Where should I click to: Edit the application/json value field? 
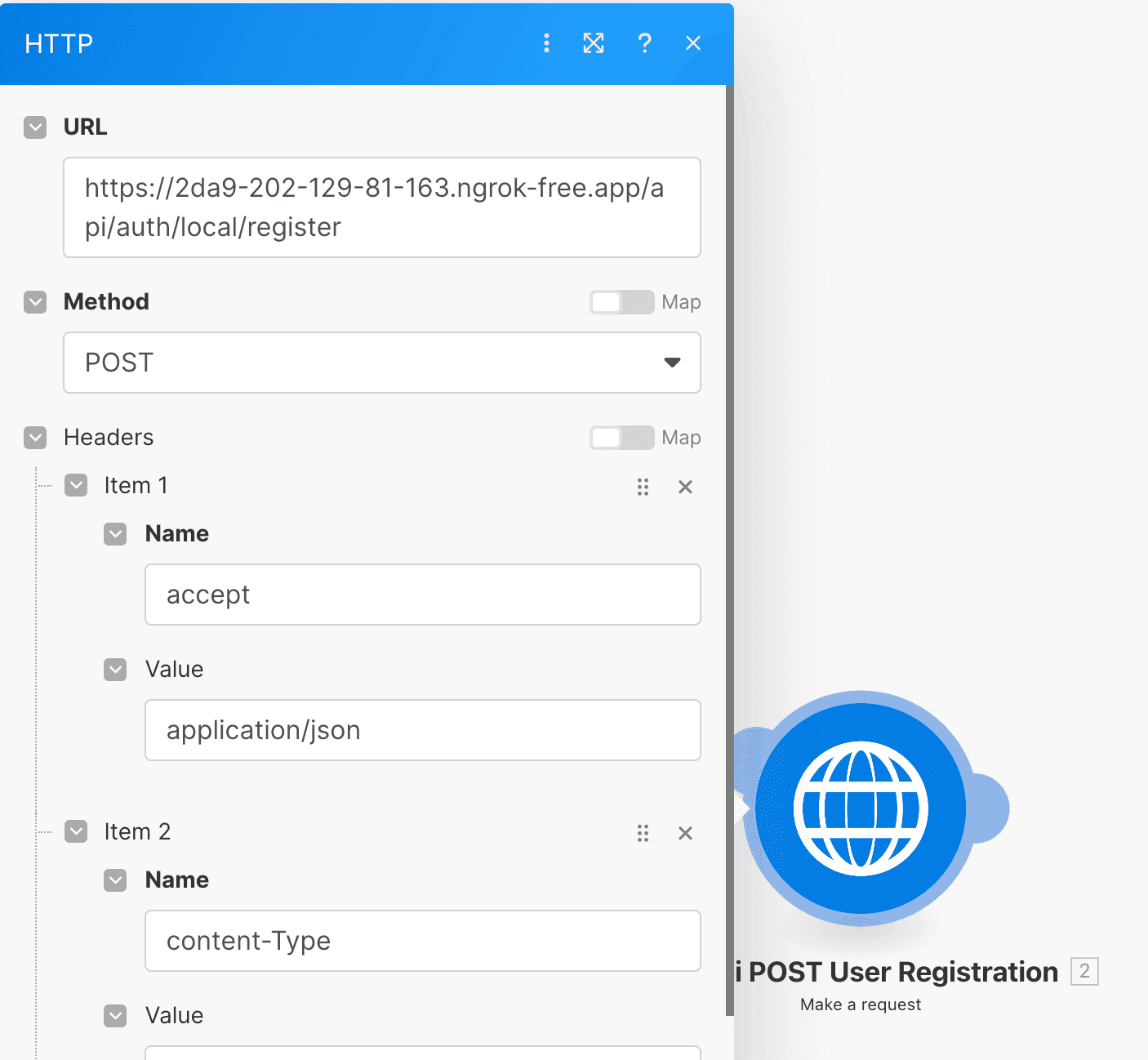click(423, 730)
